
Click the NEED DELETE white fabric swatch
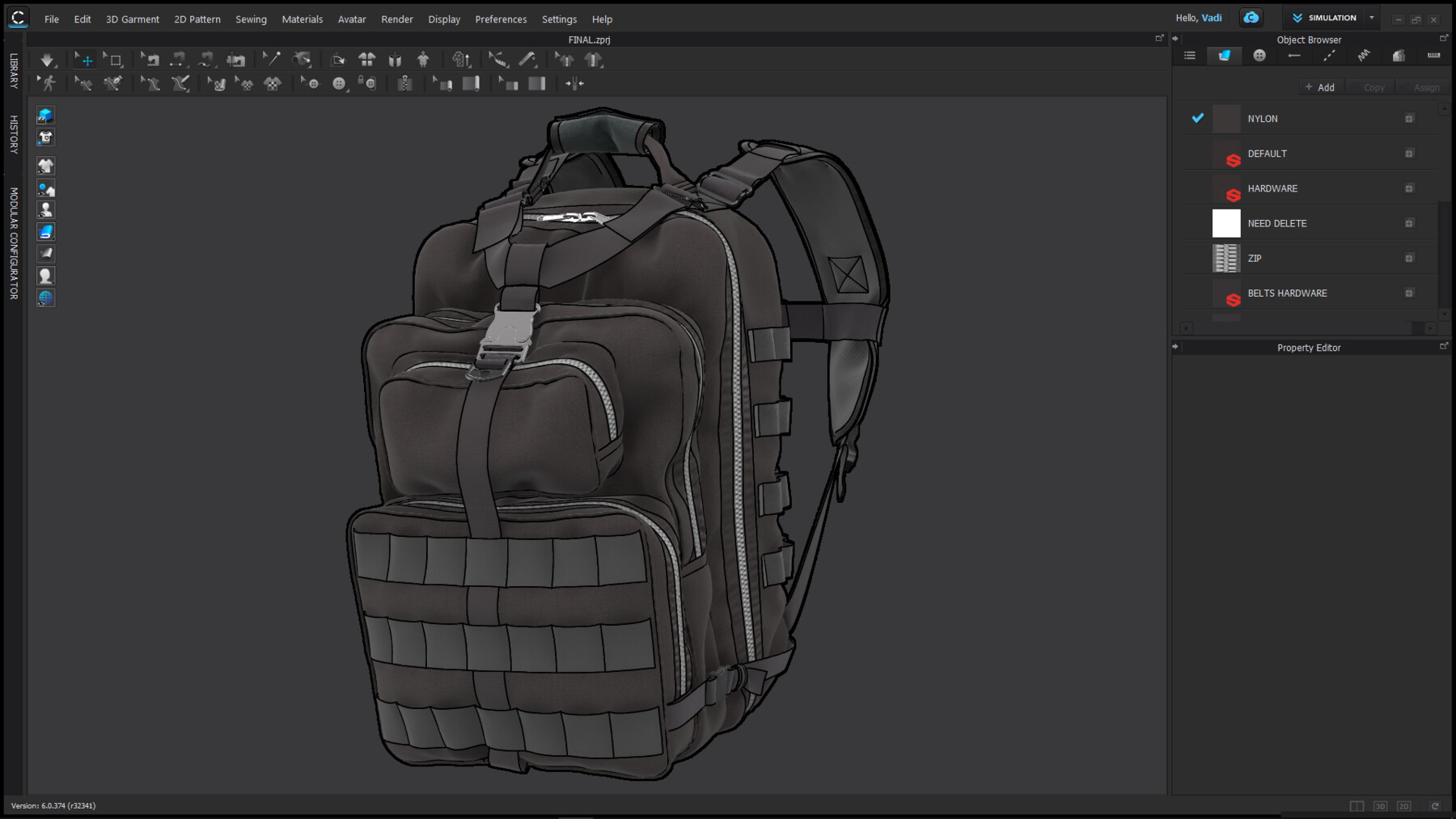(1226, 223)
